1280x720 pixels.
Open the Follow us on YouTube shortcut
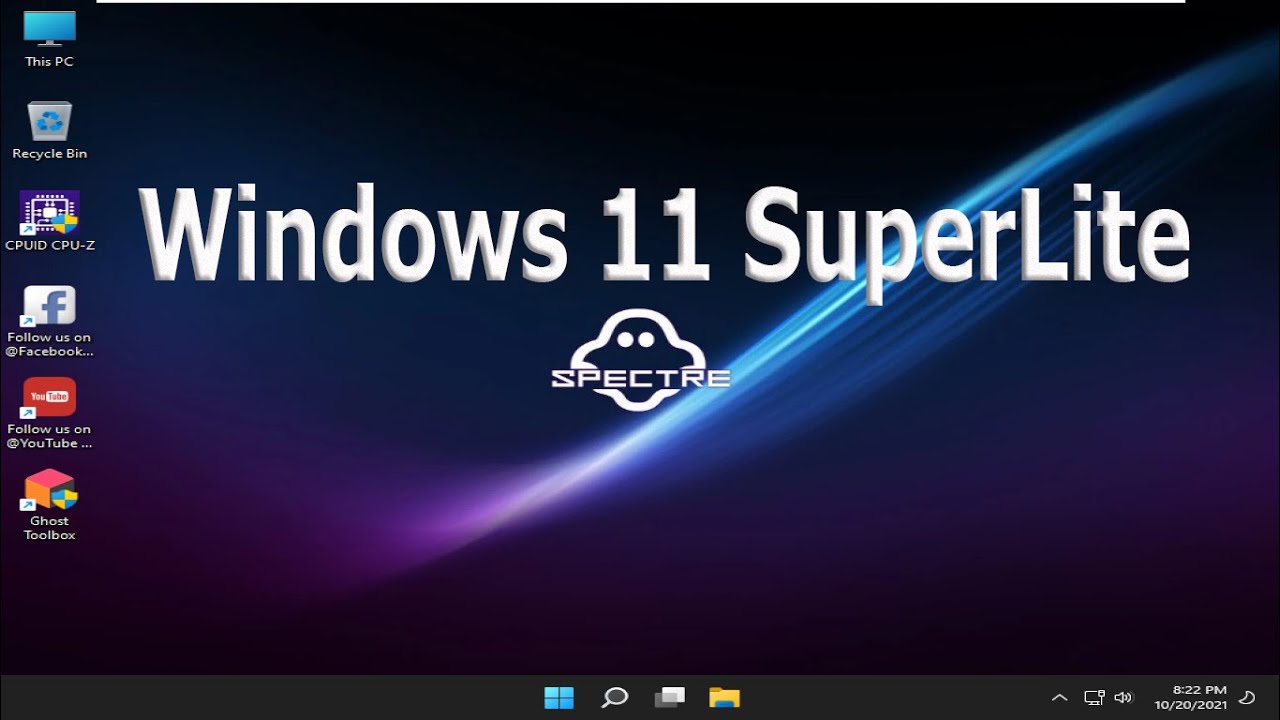click(49, 397)
